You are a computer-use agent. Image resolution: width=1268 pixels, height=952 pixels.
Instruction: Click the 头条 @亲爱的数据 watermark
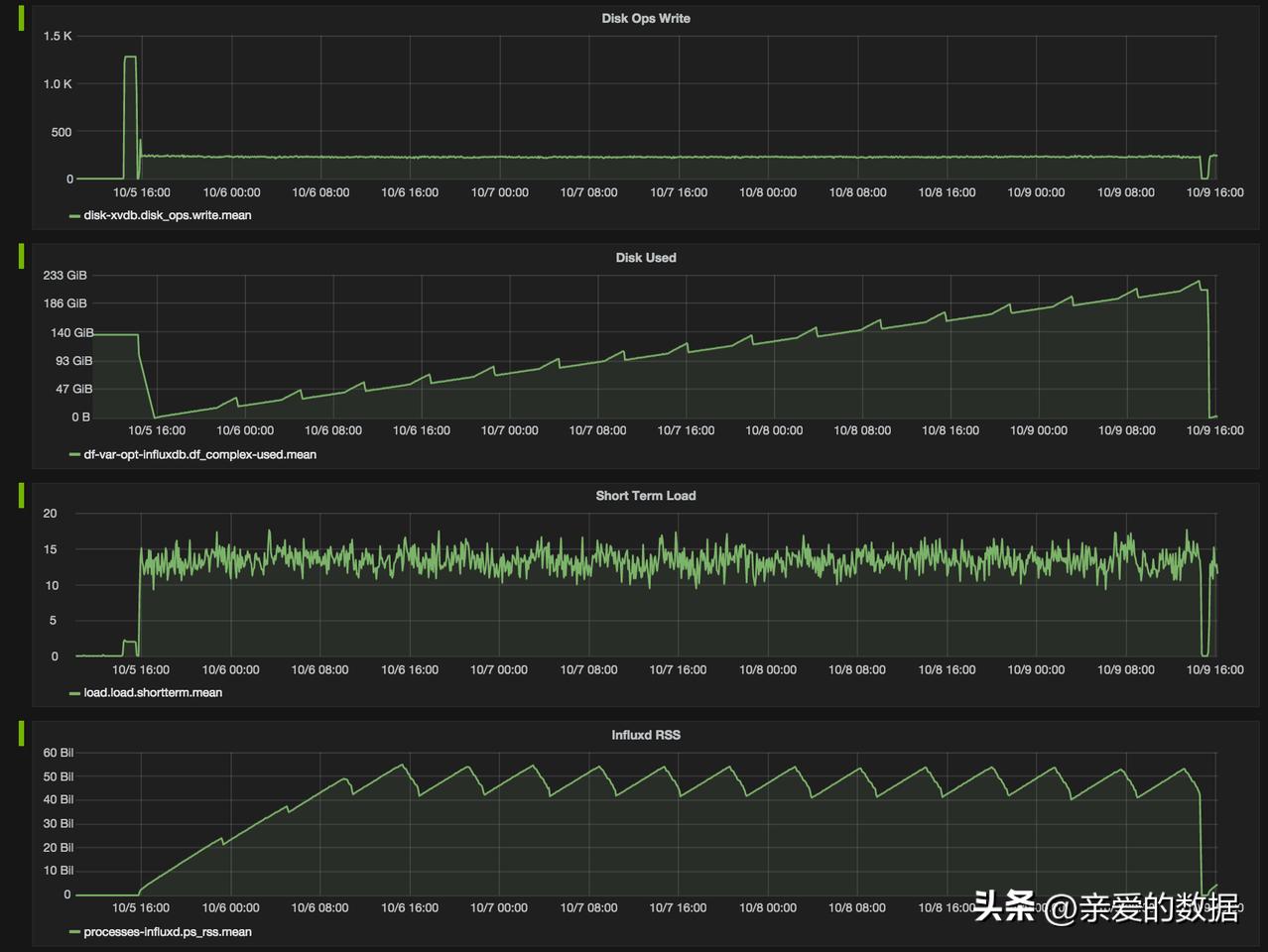point(1106,906)
